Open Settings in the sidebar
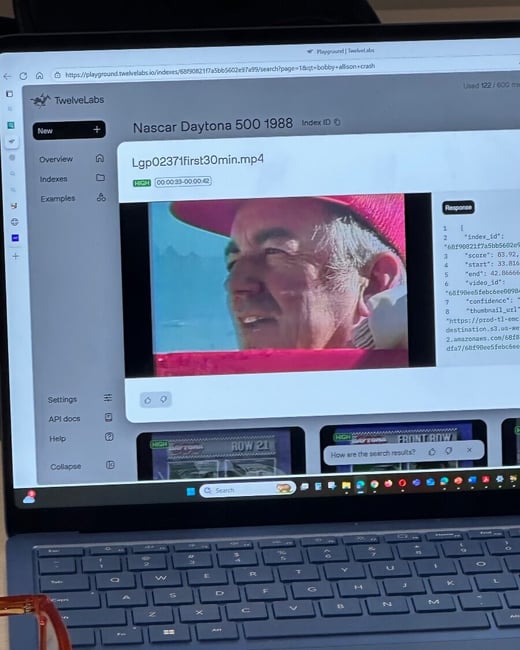 pos(62,400)
